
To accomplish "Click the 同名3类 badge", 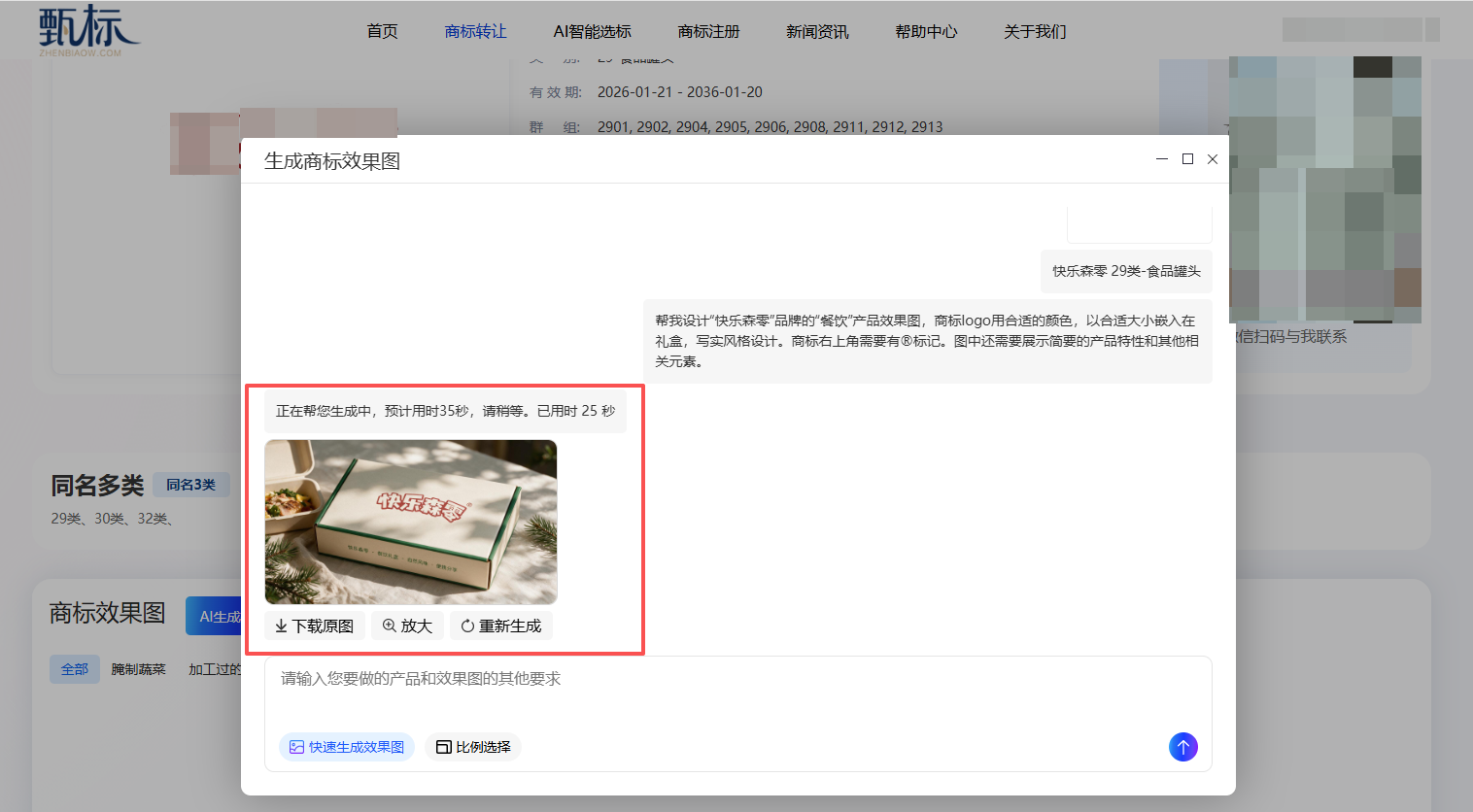I will coord(190,485).
